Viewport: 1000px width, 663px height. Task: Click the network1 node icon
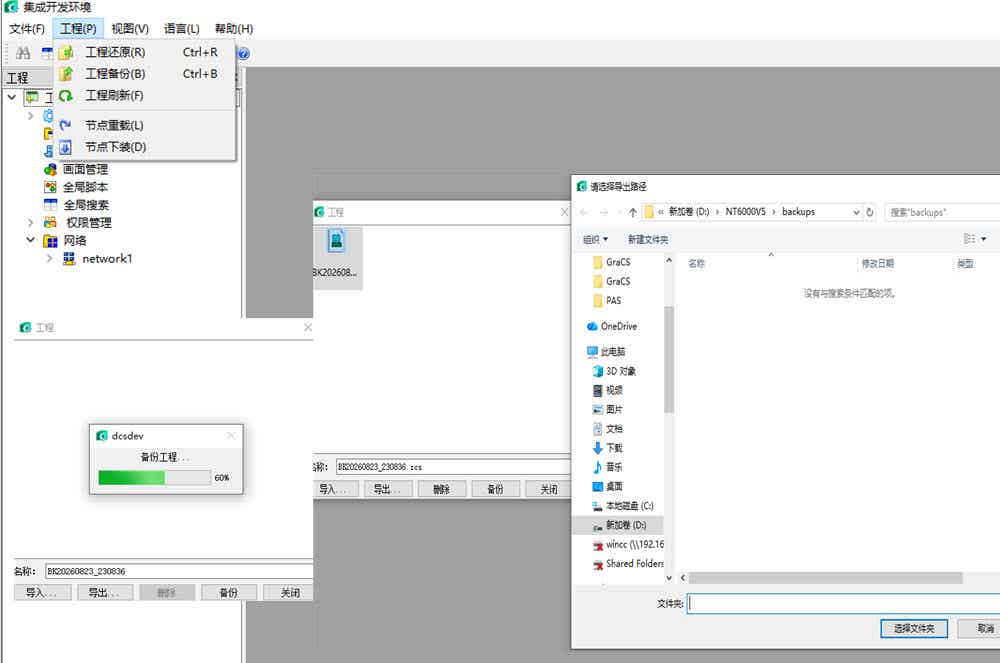(69, 258)
